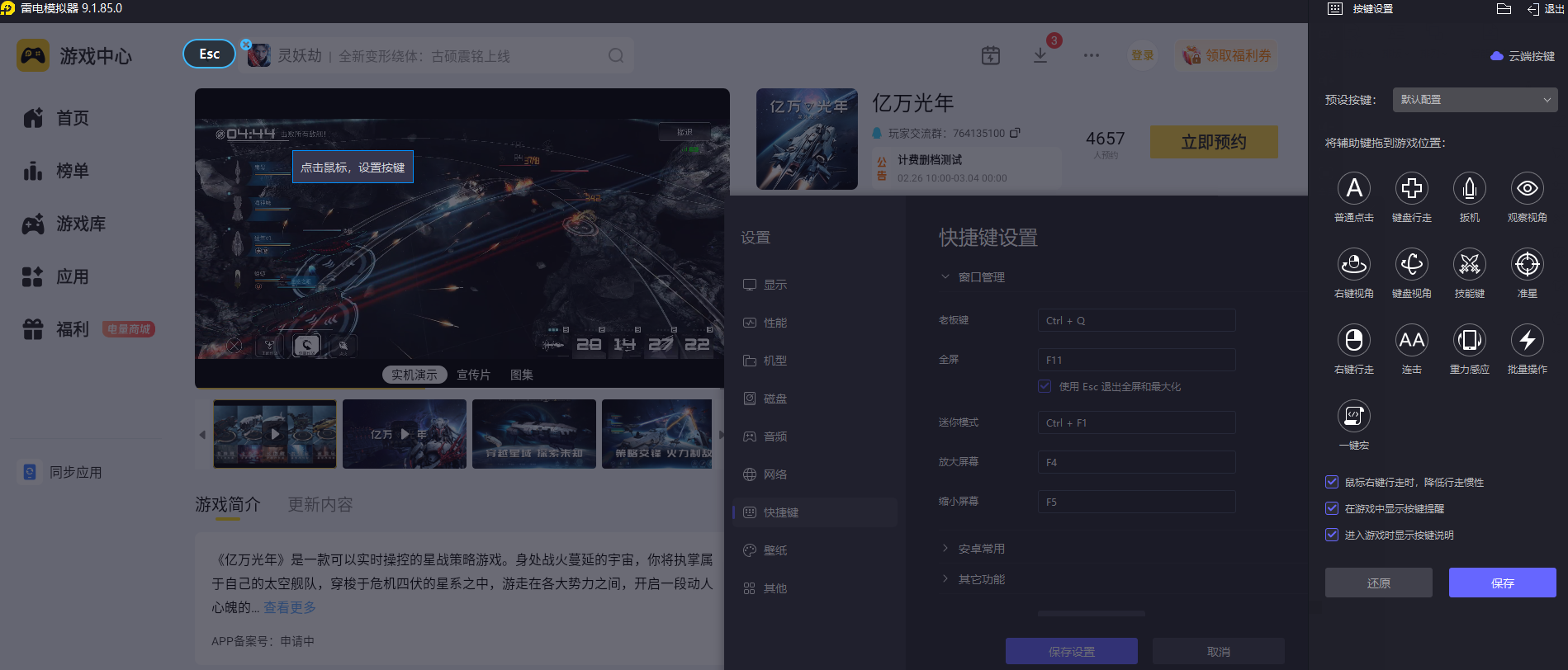The height and width of the screenshot is (670, 1568).
Task: Toggle 进入游戏时显示按键说明 checkbox
Action: [1332, 535]
